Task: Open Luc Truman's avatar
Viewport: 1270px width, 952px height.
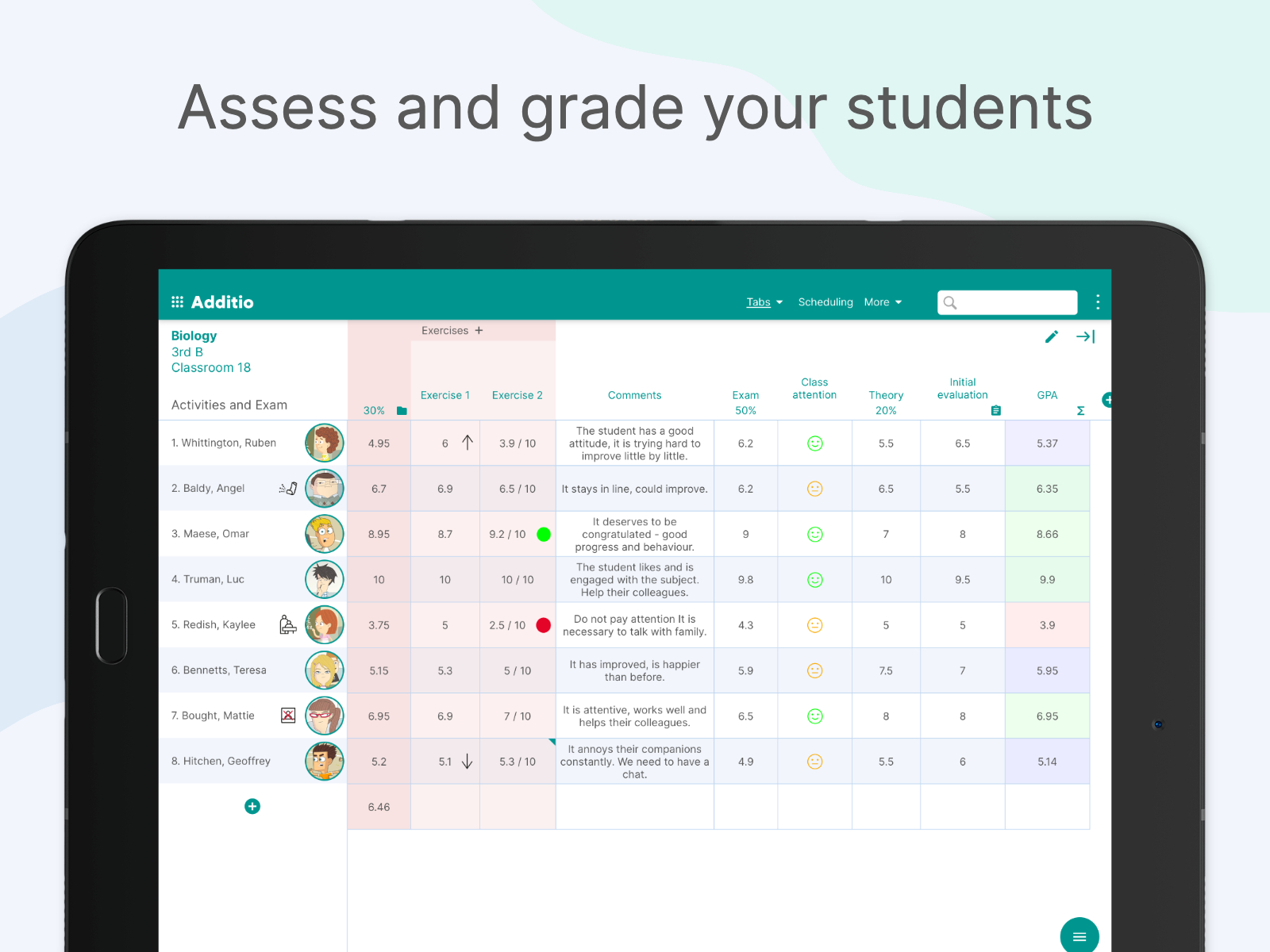Action: pos(325,579)
